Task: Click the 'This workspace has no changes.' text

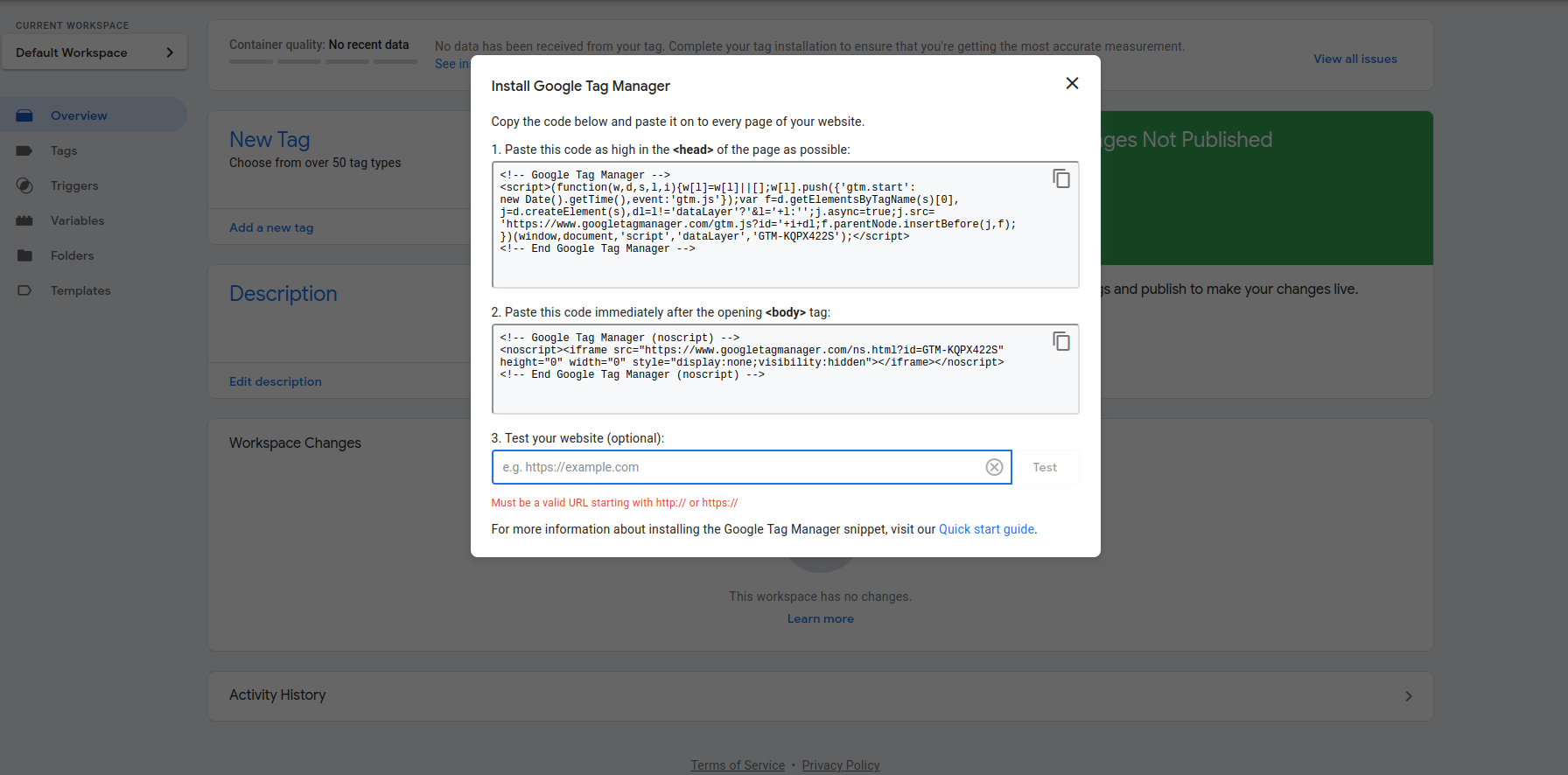Action: pyautogui.click(x=821, y=597)
